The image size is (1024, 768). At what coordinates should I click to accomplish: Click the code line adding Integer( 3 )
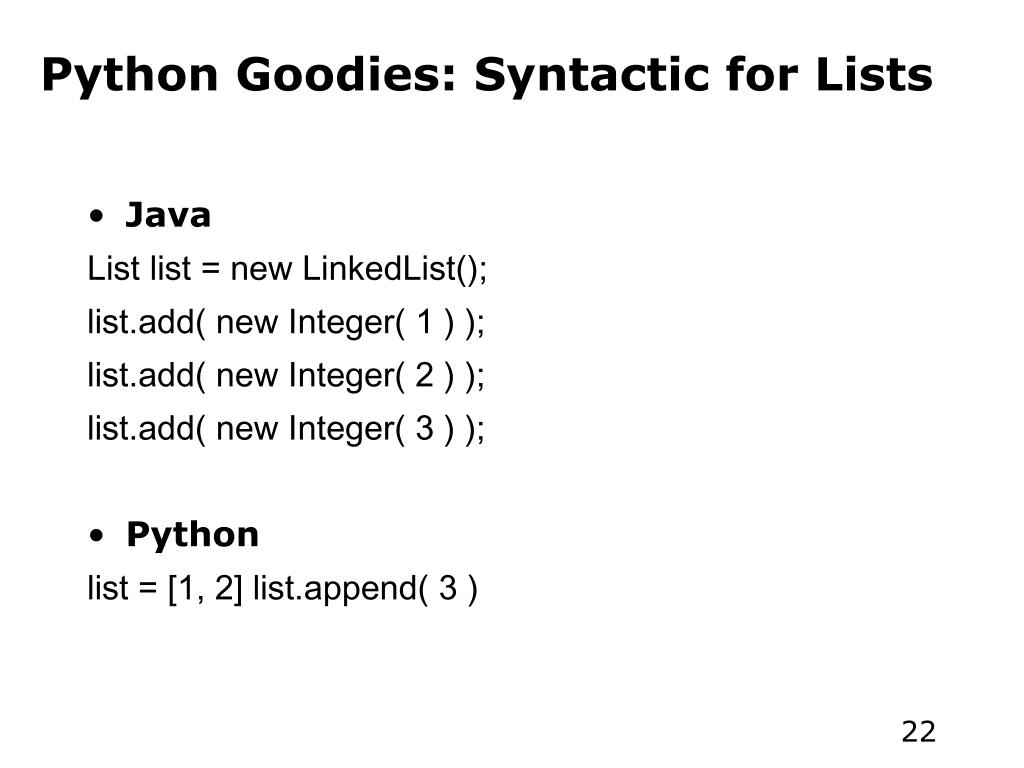point(286,430)
